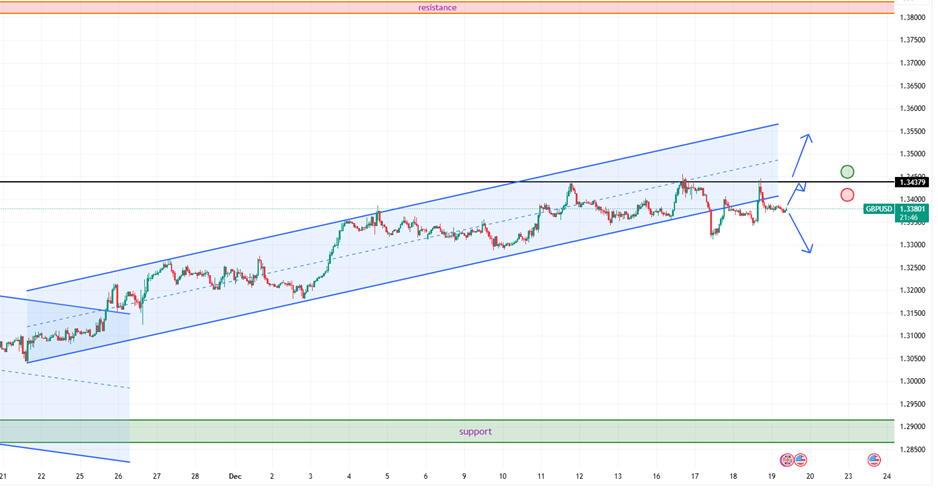
Task: Click the 1.34379 horizontal line price label
Action: 913,182
